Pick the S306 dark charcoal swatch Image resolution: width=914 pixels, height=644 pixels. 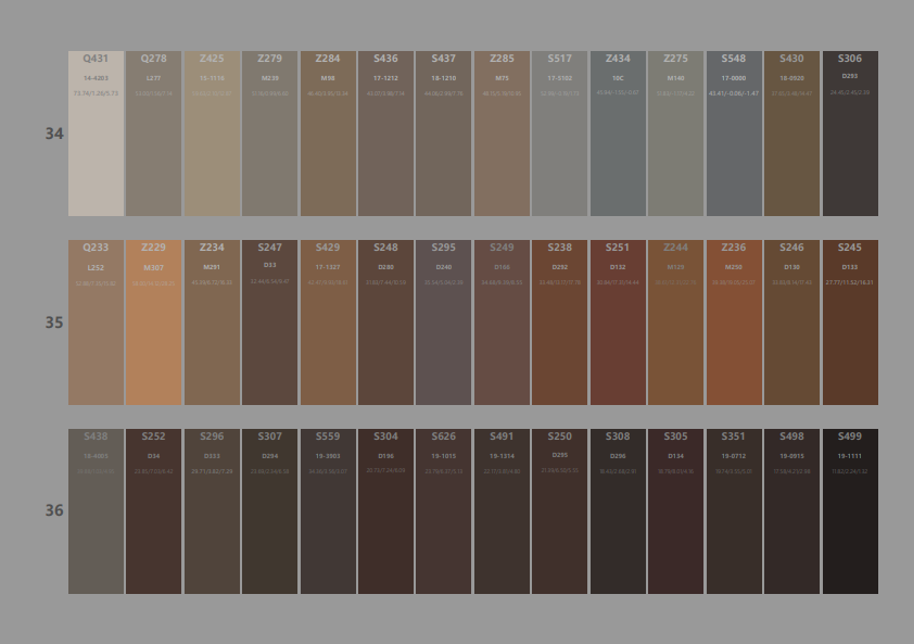click(850, 134)
